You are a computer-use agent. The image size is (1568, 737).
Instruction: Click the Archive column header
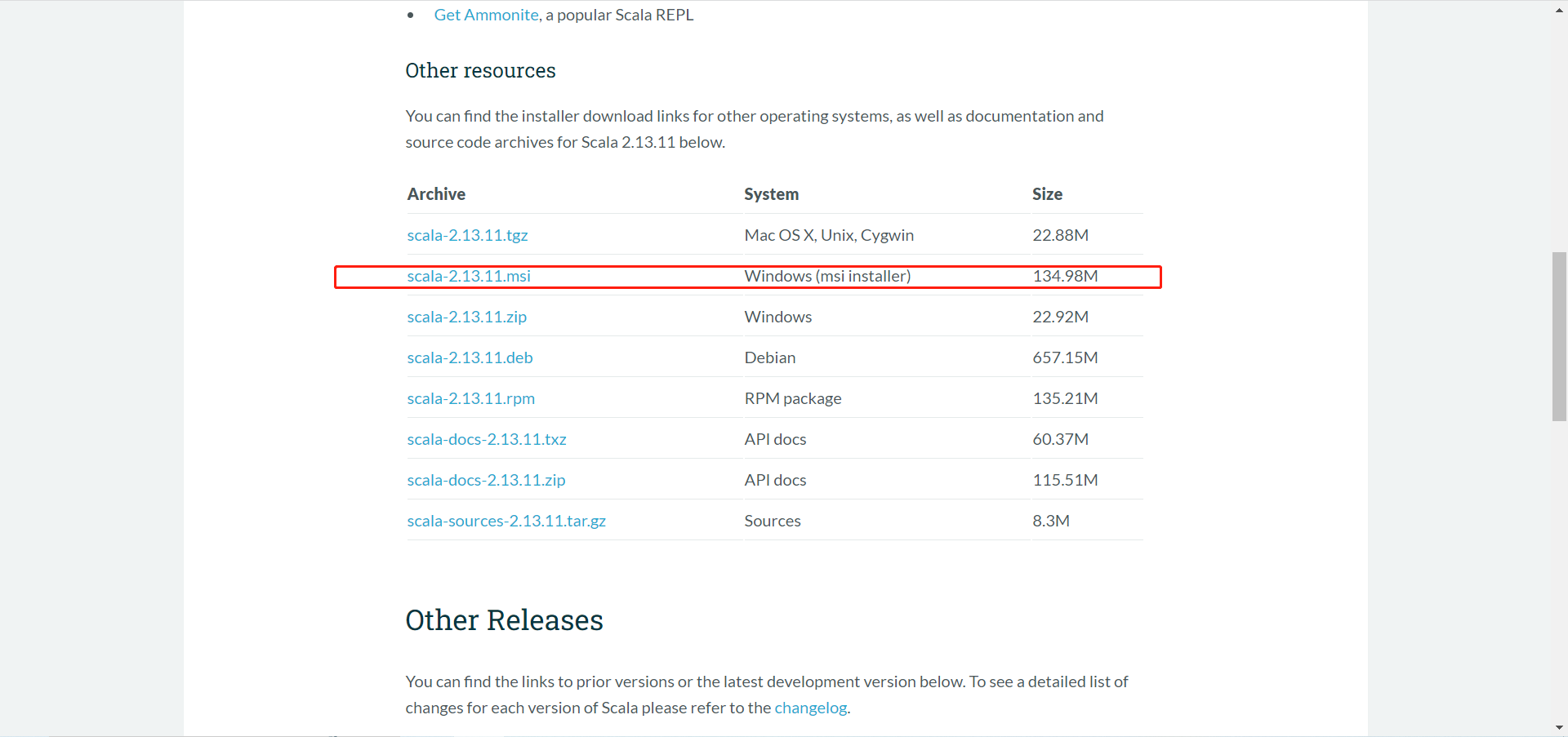coord(436,194)
